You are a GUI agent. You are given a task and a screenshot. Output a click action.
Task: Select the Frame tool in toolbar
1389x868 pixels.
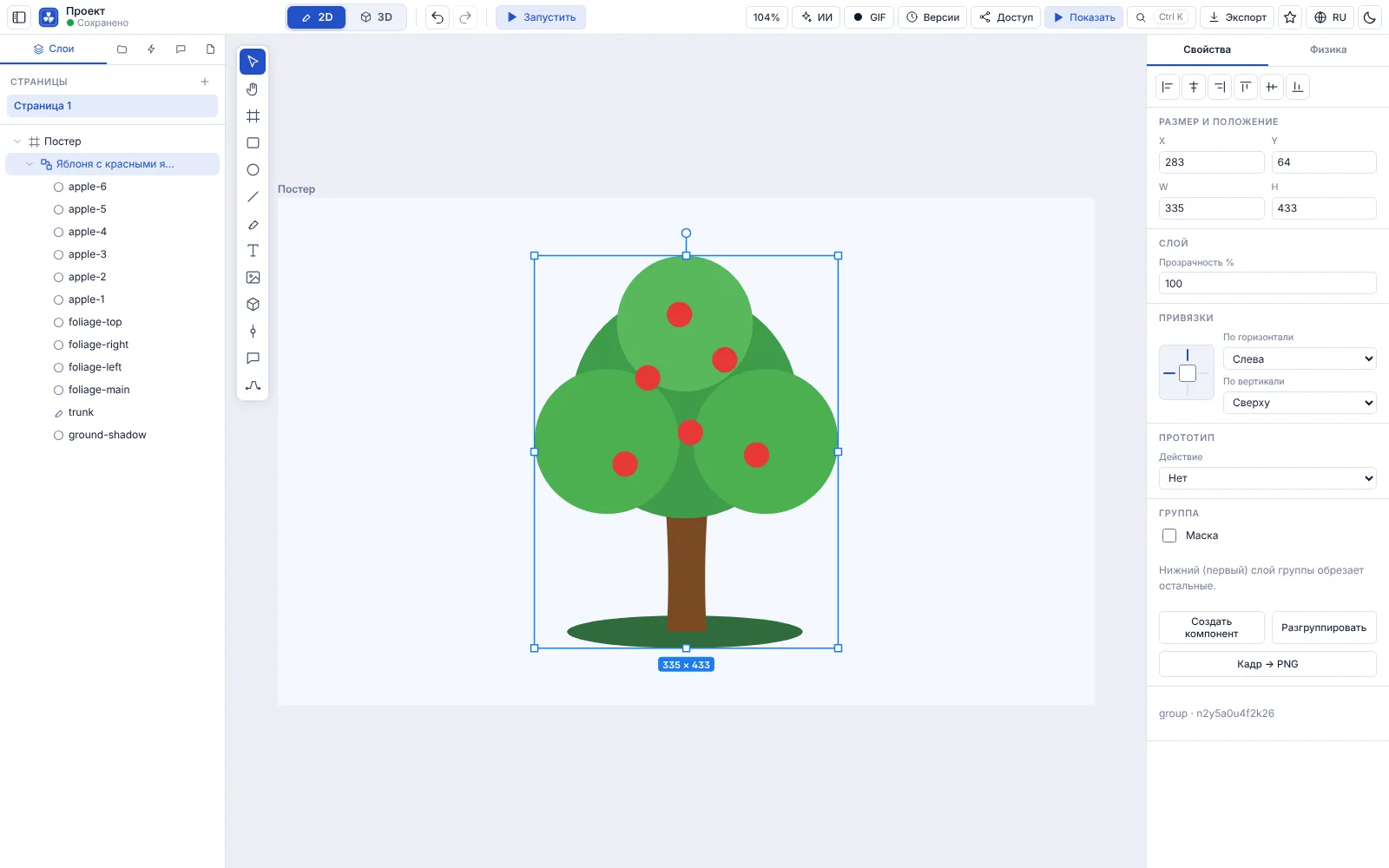click(253, 115)
